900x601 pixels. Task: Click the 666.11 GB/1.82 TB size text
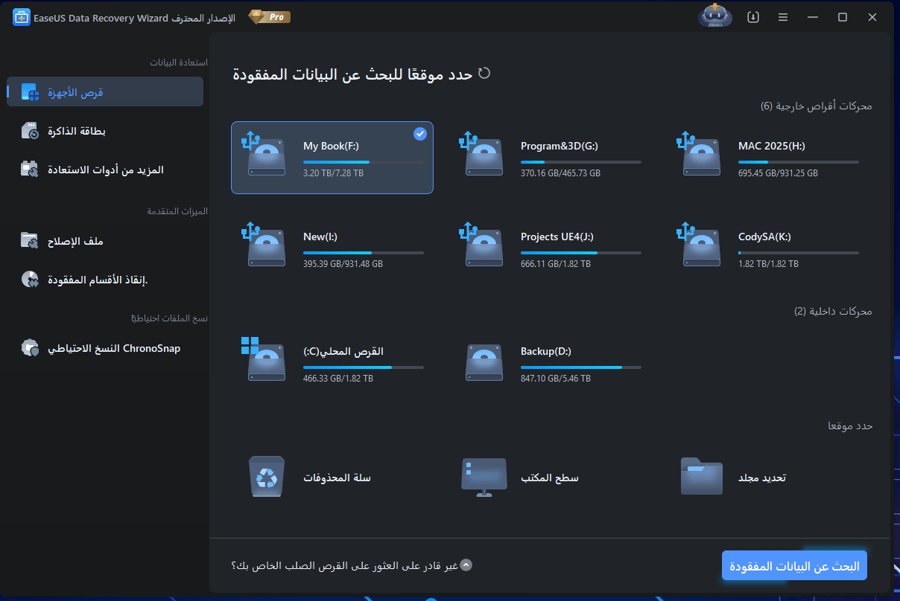tap(555, 263)
